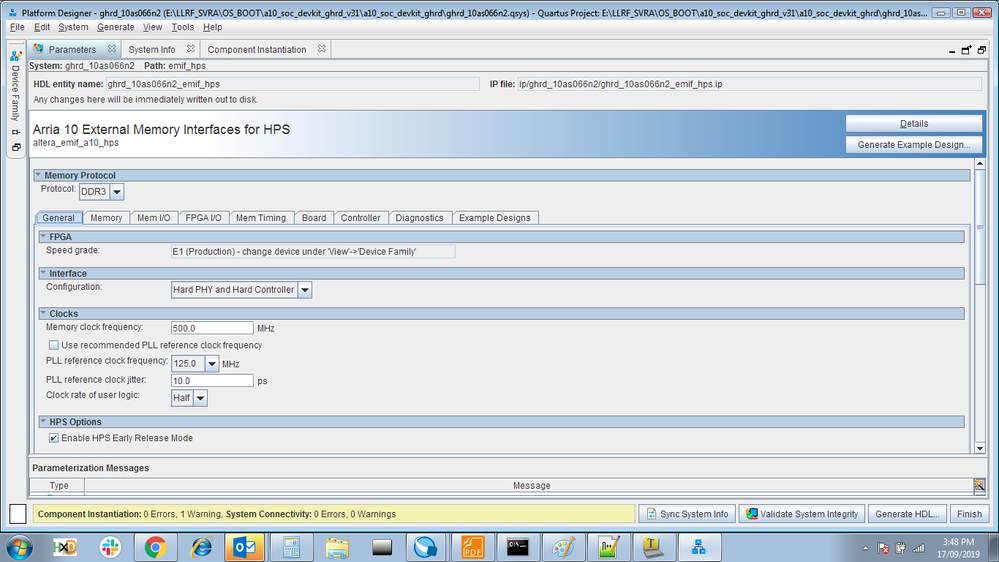
Task: Open the Windows Start orb
Action: pos(19,547)
